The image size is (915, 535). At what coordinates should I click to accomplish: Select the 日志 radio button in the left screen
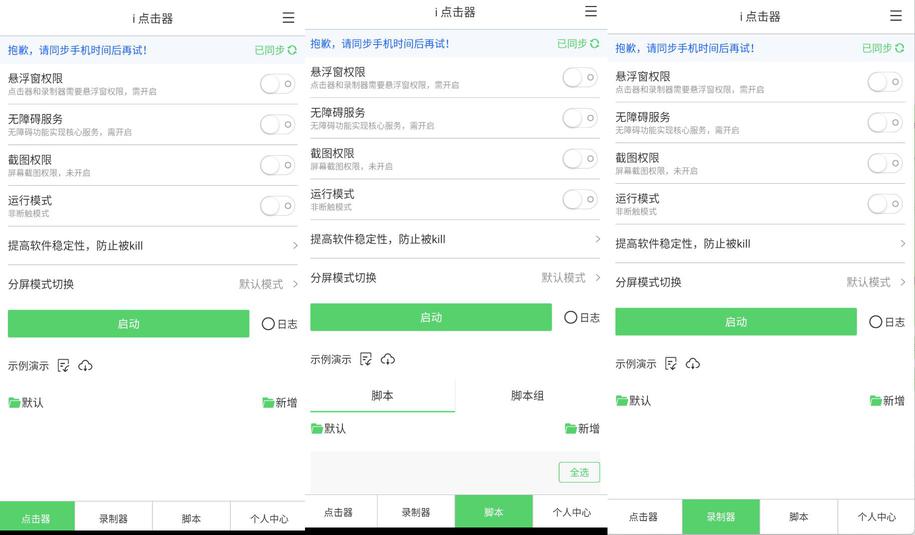268,324
